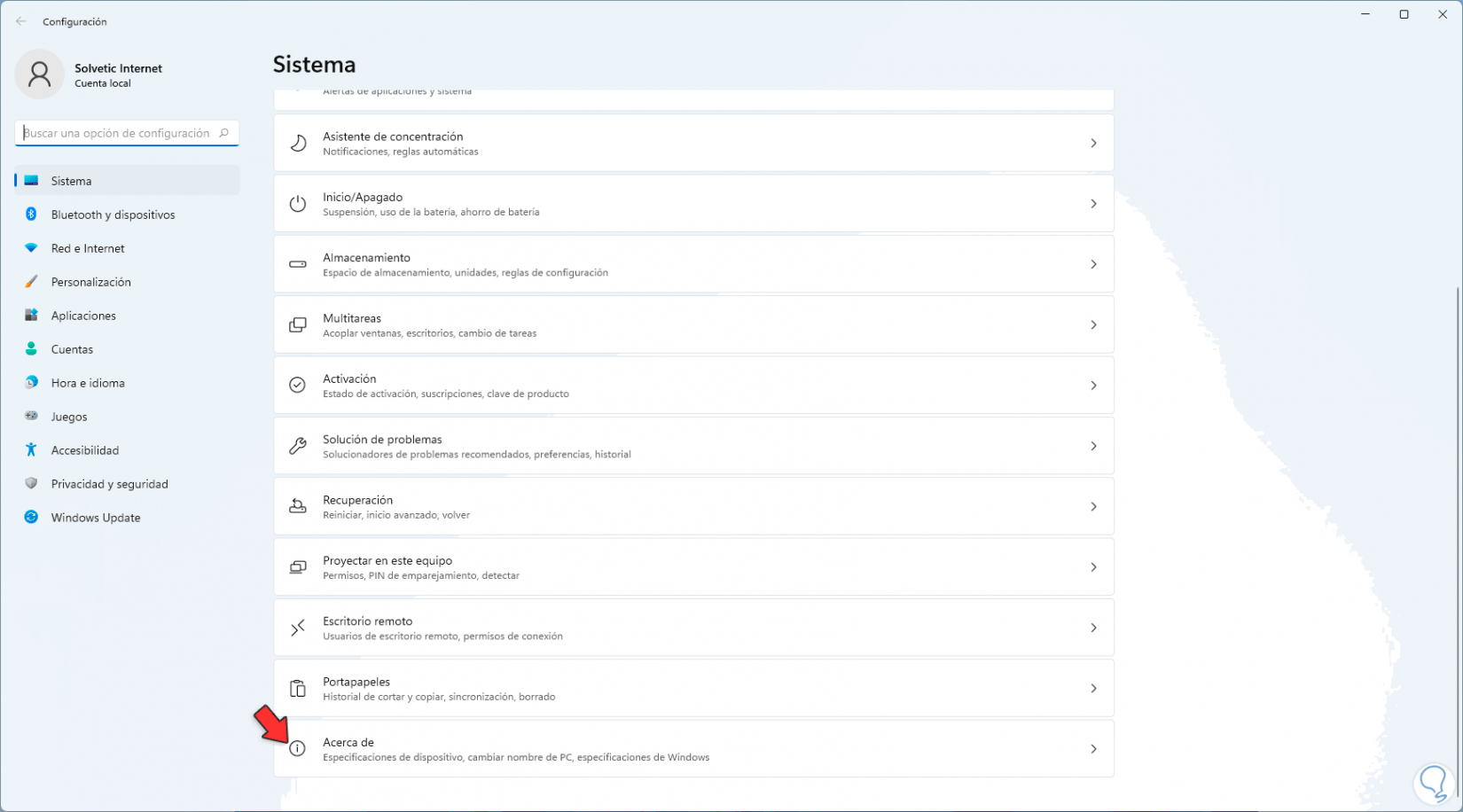
Task: Expand Escritorio remoto via right chevron
Action: 1093,628
